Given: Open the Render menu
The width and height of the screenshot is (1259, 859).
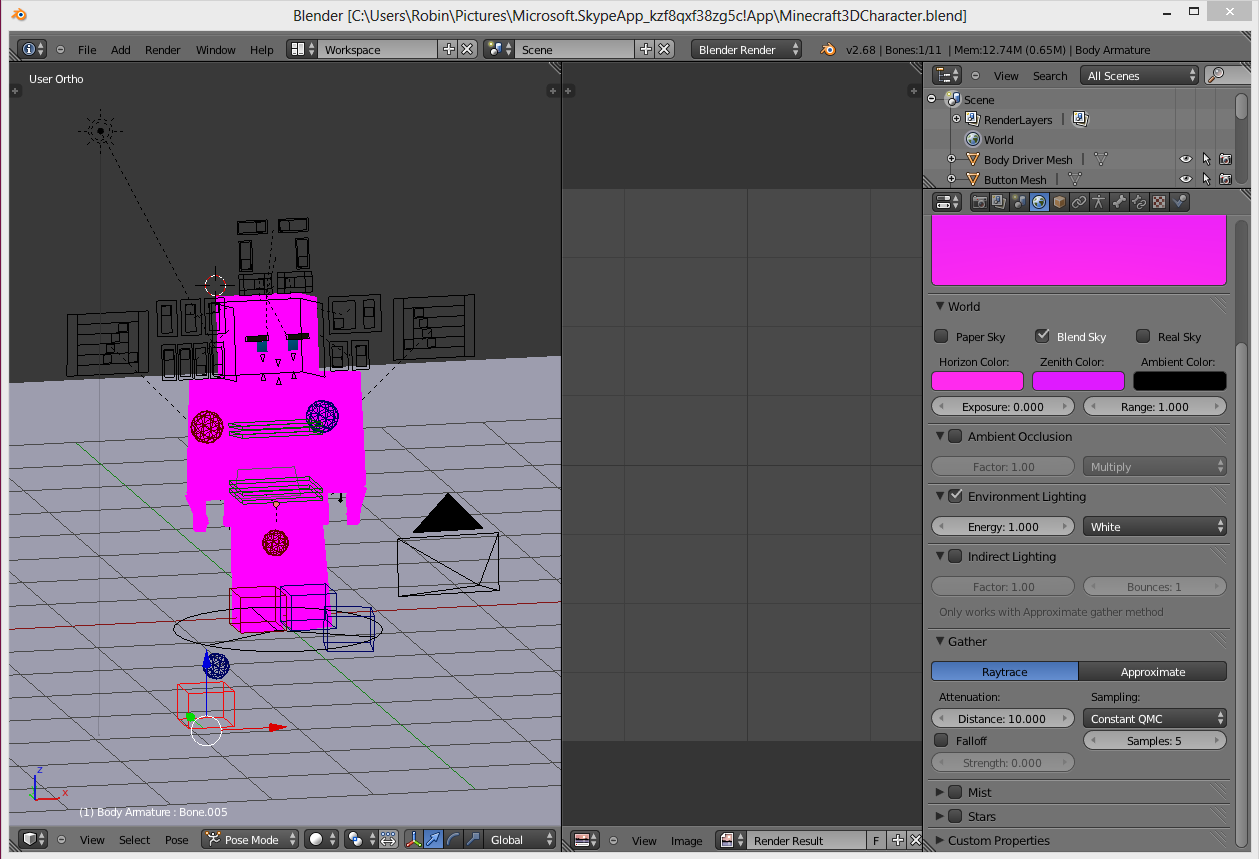Looking at the screenshot, I should [163, 50].
